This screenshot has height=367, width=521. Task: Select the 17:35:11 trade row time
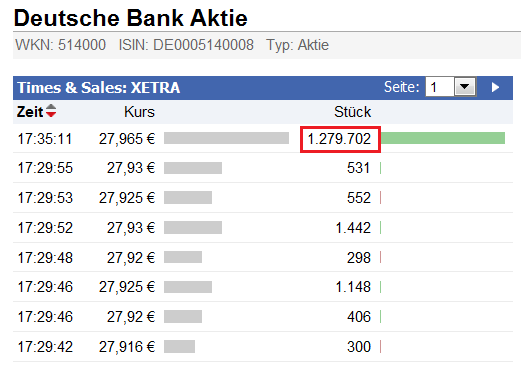click(x=45, y=139)
